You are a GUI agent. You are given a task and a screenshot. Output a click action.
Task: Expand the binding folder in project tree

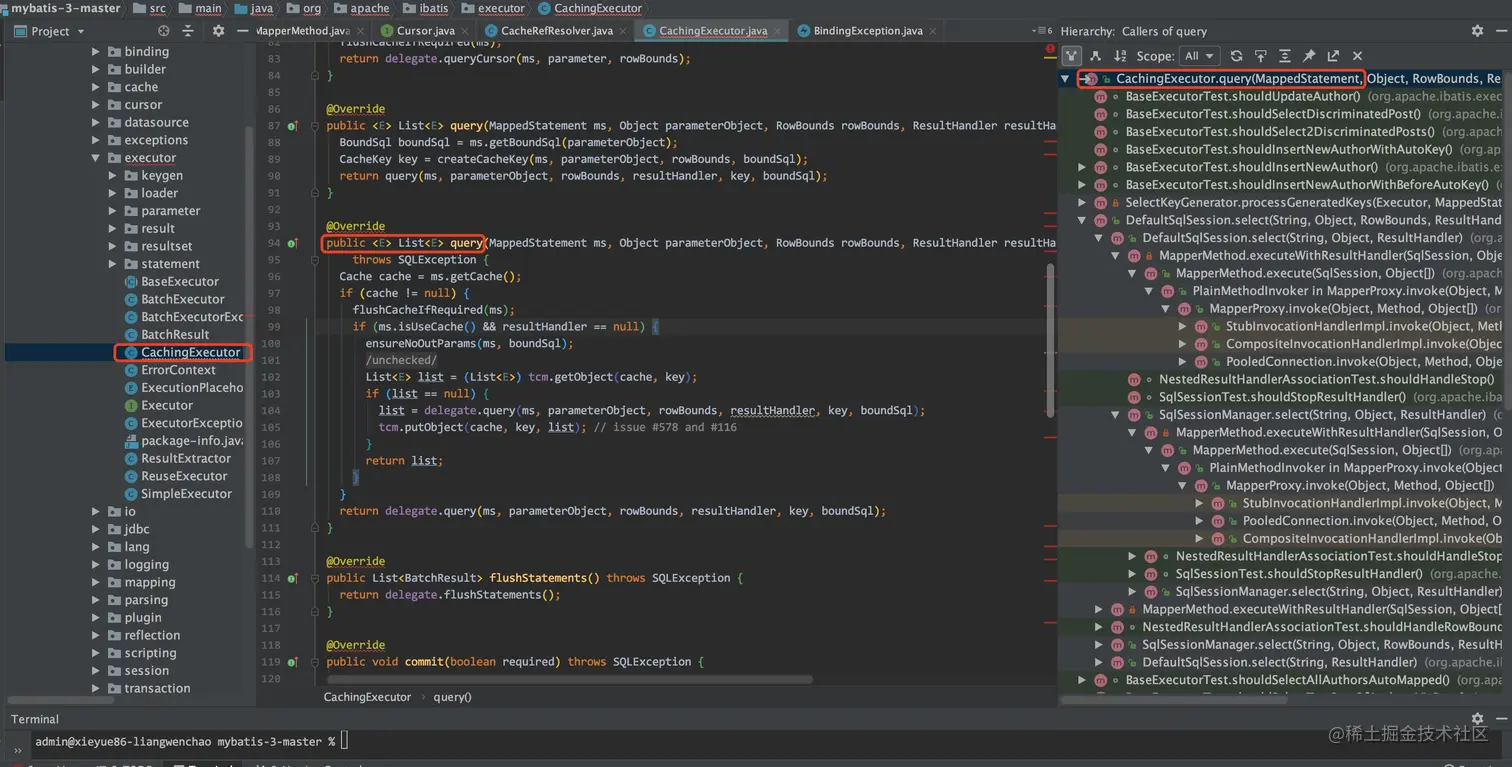point(96,52)
